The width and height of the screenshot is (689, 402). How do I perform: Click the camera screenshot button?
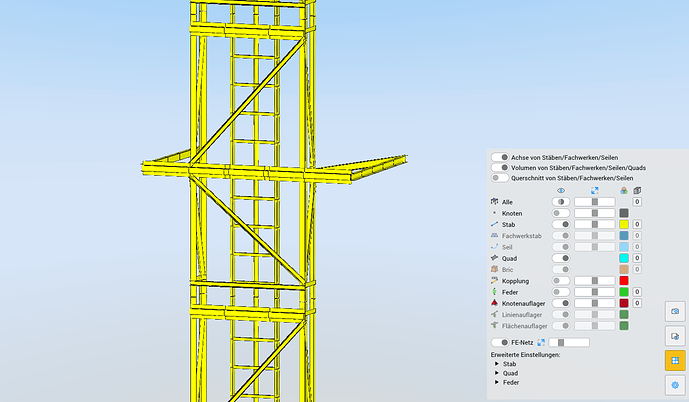tap(675, 311)
